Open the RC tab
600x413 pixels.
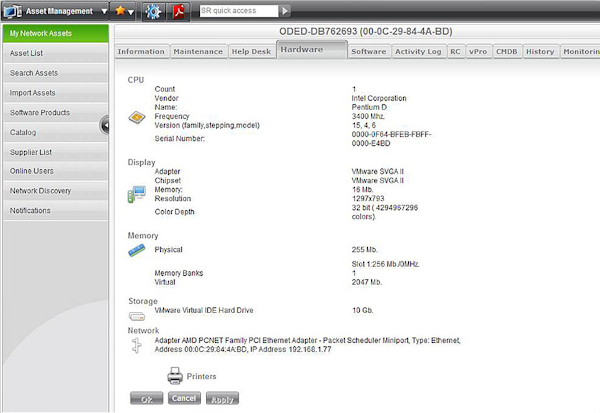tap(455, 52)
